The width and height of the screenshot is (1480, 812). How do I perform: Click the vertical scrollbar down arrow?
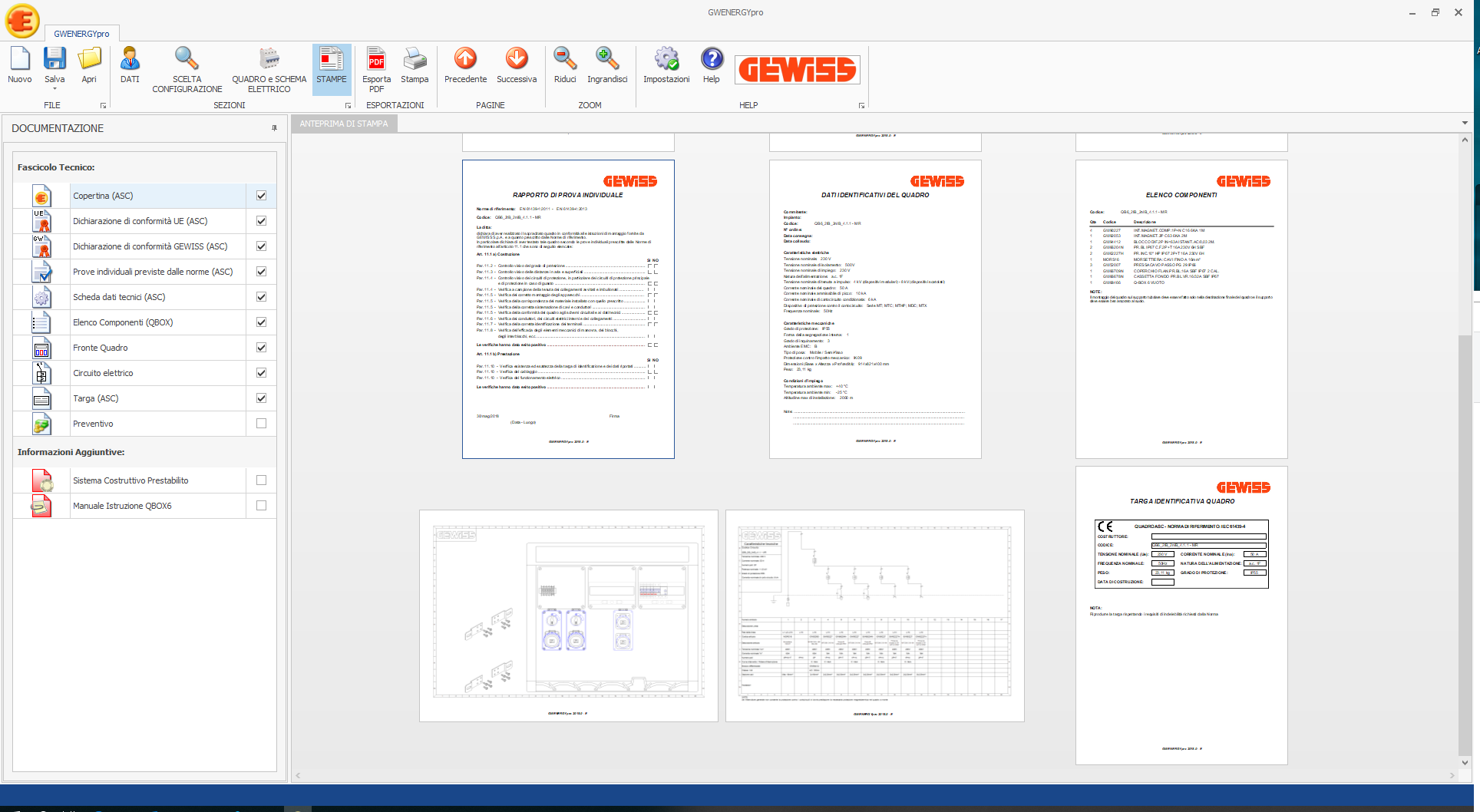click(1465, 763)
